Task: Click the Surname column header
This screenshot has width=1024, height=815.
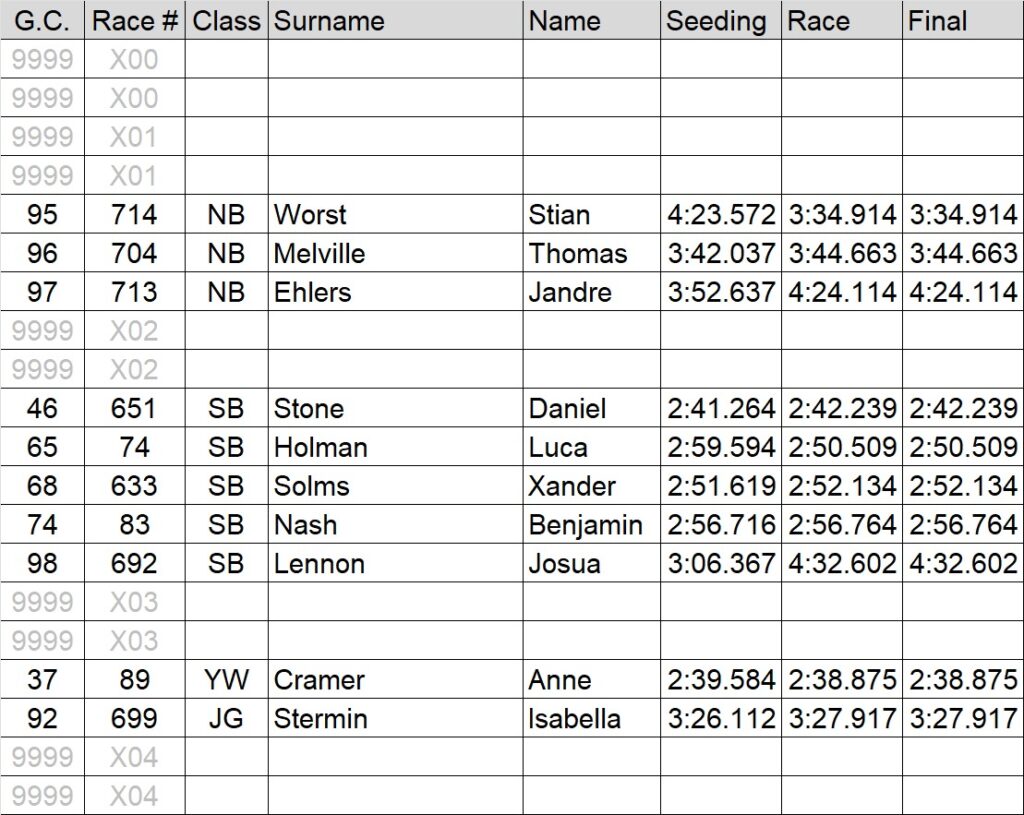Action: click(395, 20)
